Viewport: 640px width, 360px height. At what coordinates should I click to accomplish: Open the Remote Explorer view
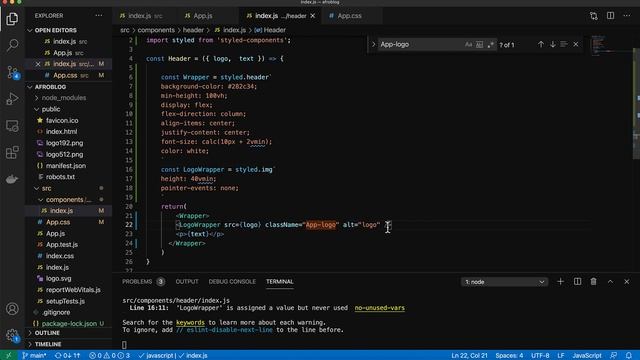coord(12,126)
